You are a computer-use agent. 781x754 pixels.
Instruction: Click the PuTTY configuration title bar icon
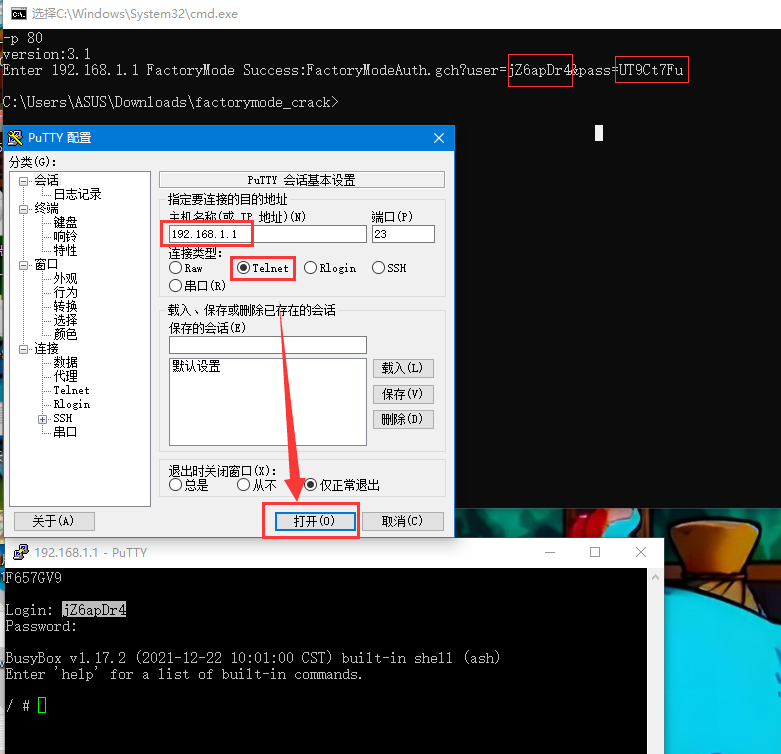point(15,138)
